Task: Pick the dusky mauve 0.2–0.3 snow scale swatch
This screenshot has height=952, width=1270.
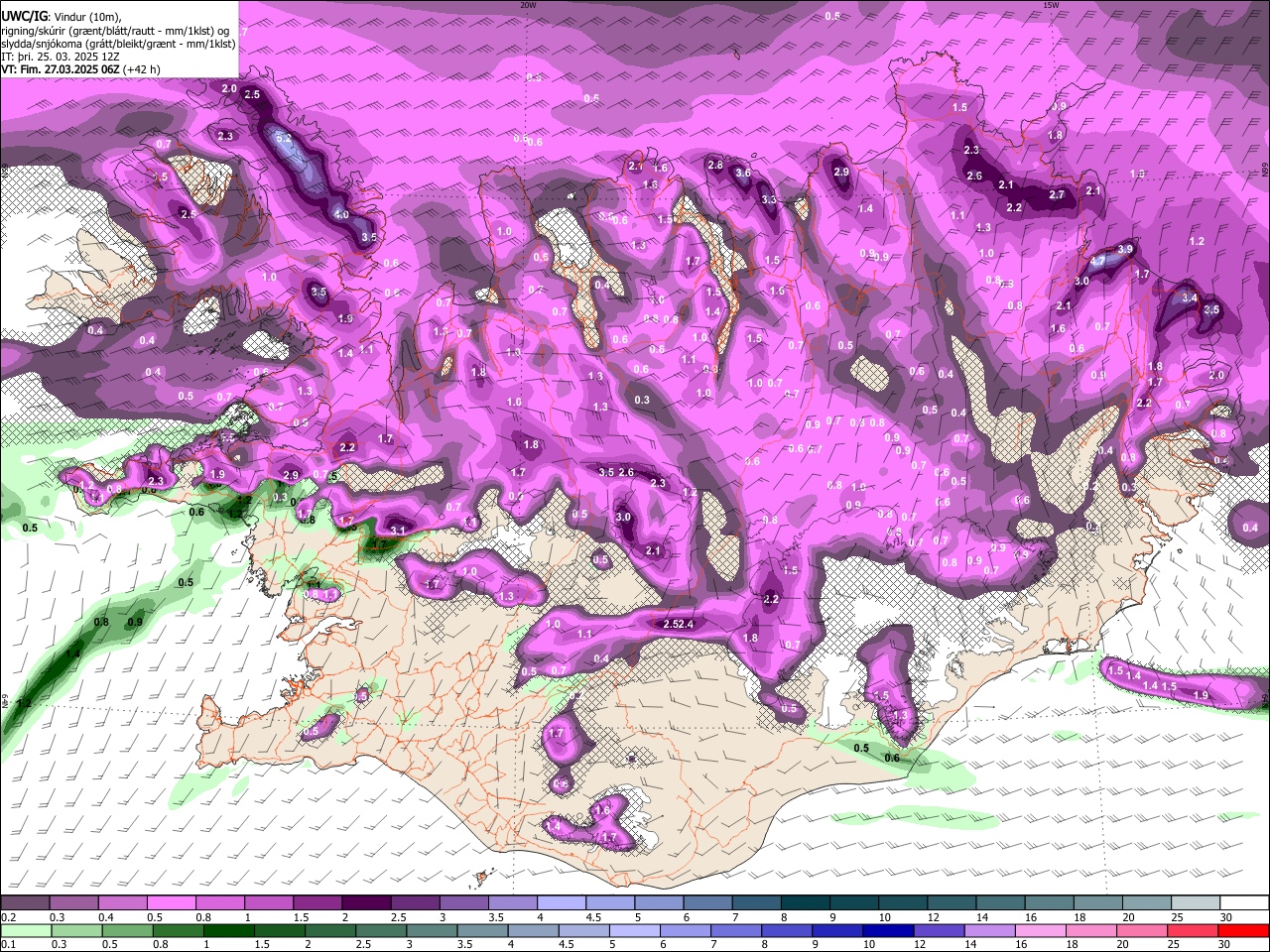Action: tap(25, 903)
